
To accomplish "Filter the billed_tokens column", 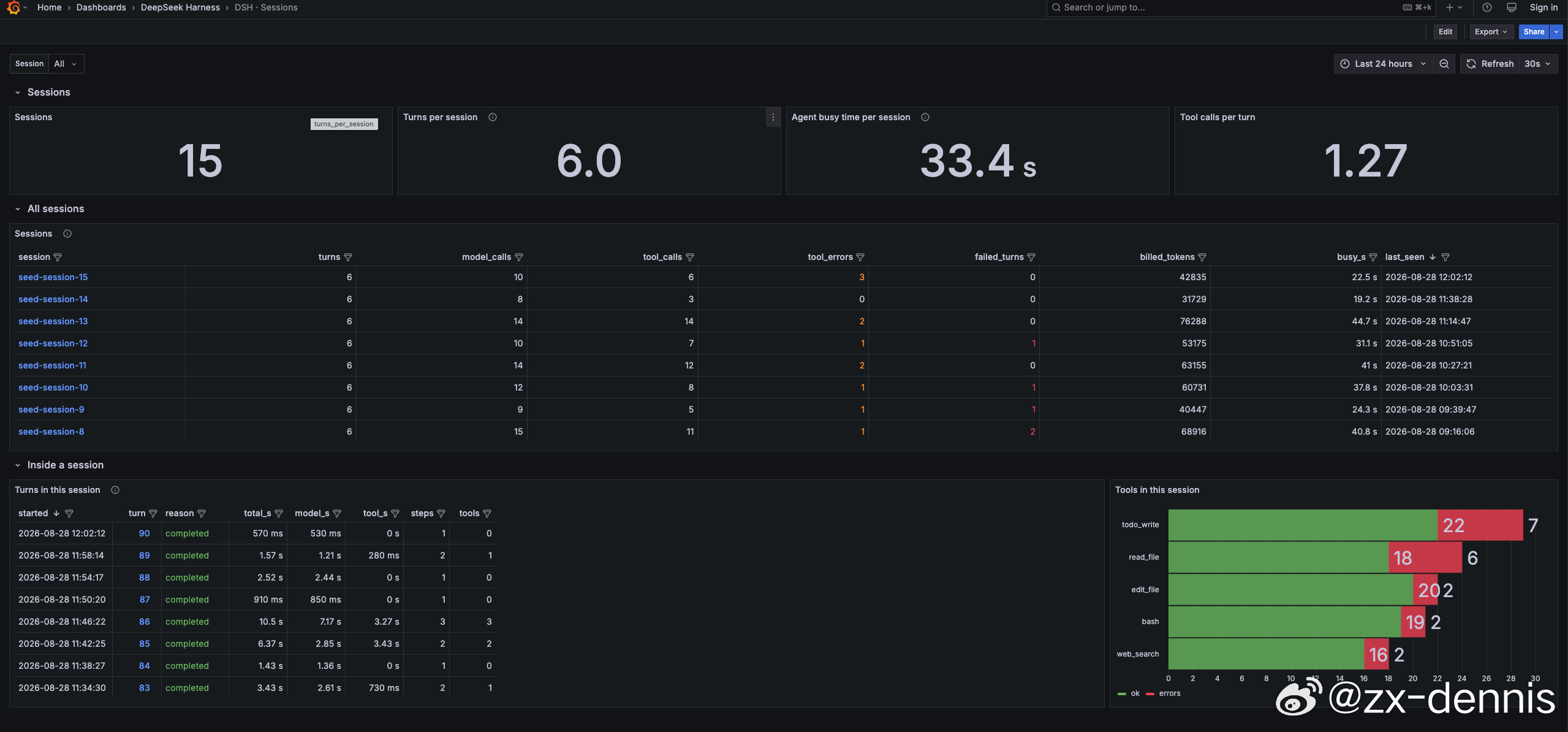I will [1202, 257].
